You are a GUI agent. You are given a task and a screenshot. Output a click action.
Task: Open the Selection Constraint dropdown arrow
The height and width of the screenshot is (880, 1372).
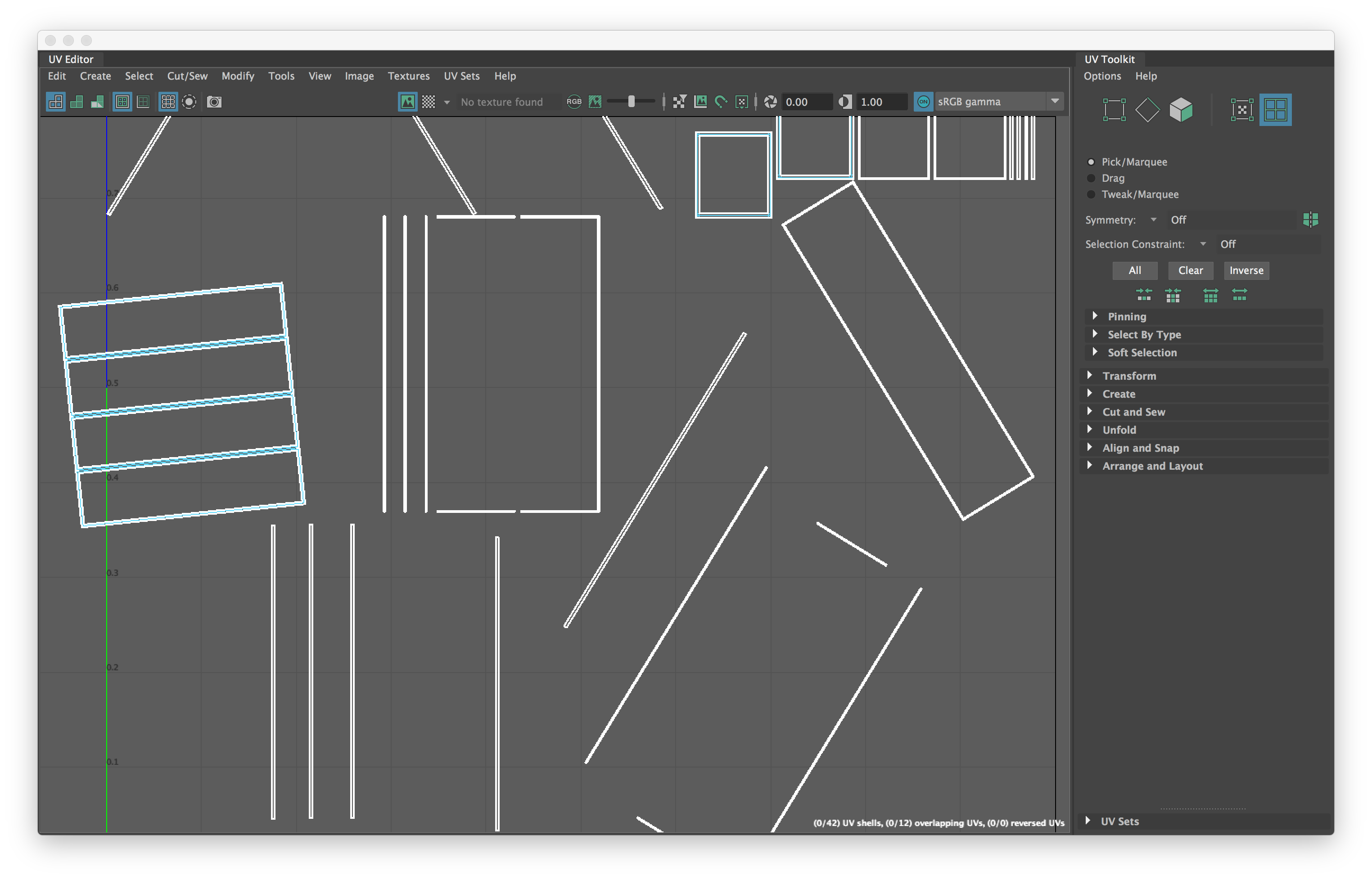point(1203,244)
